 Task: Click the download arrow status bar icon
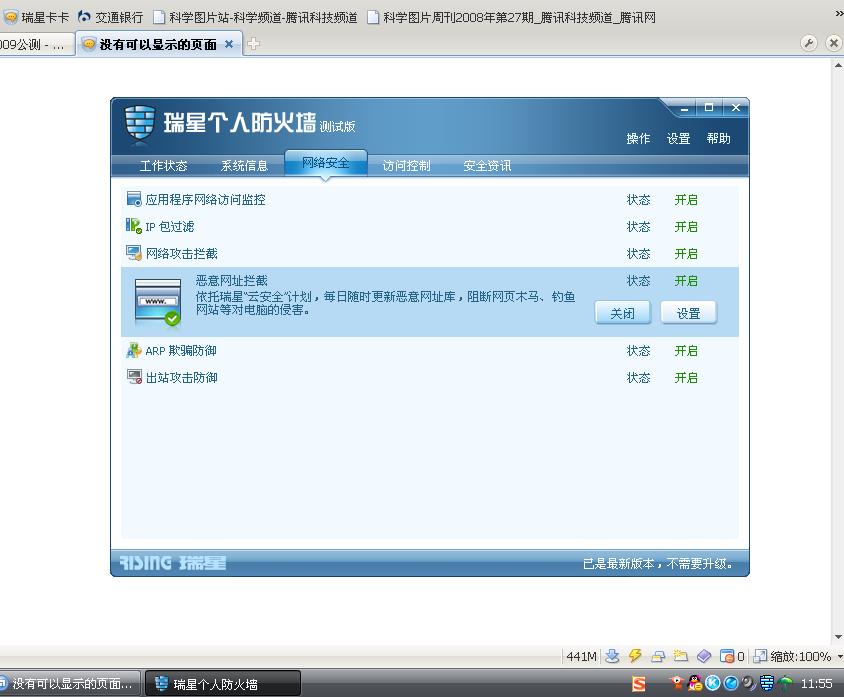coord(612,656)
